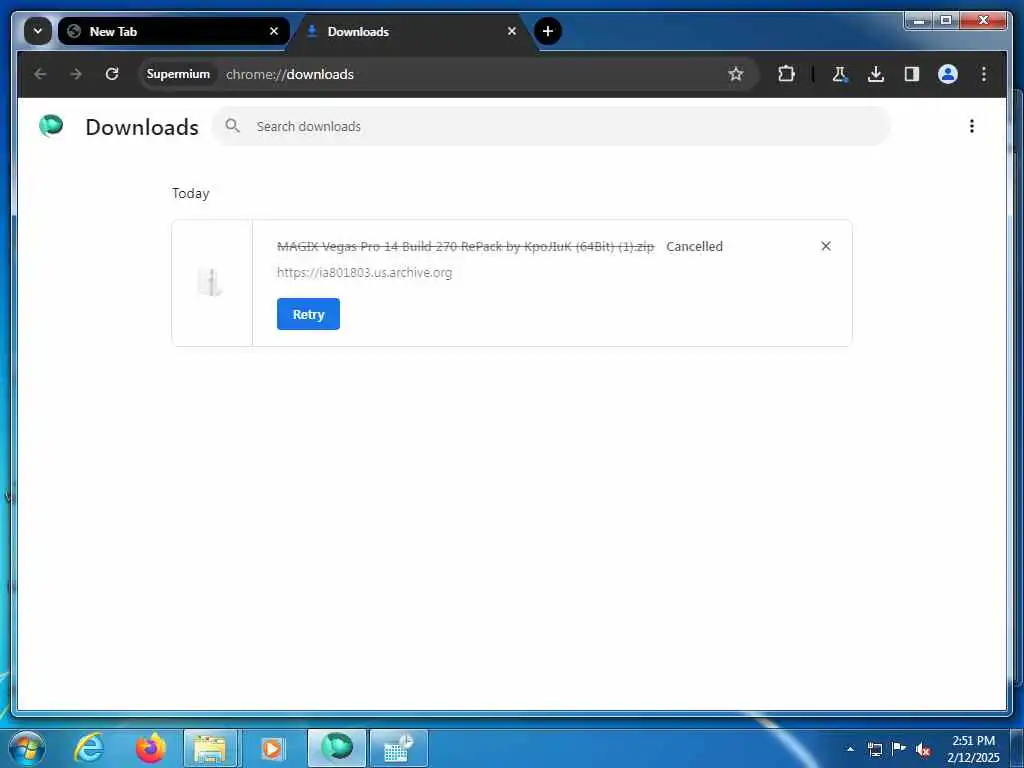Switch to the New Tab tab

coord(174,31)
